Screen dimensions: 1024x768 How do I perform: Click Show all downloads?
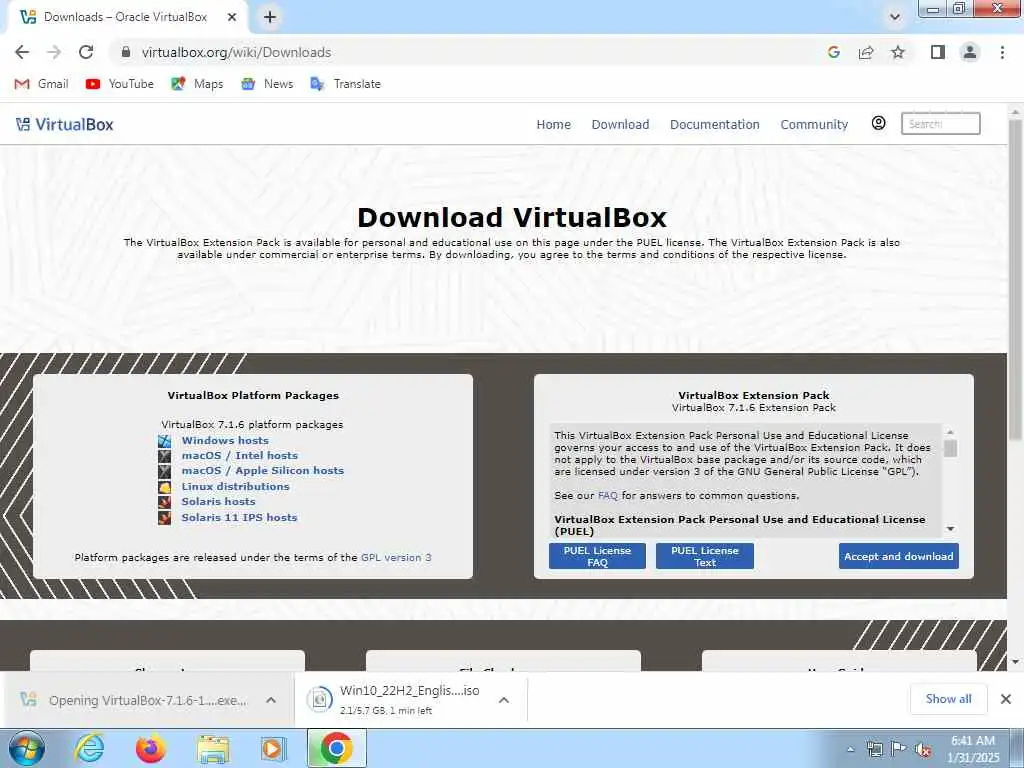click(948, 699)
